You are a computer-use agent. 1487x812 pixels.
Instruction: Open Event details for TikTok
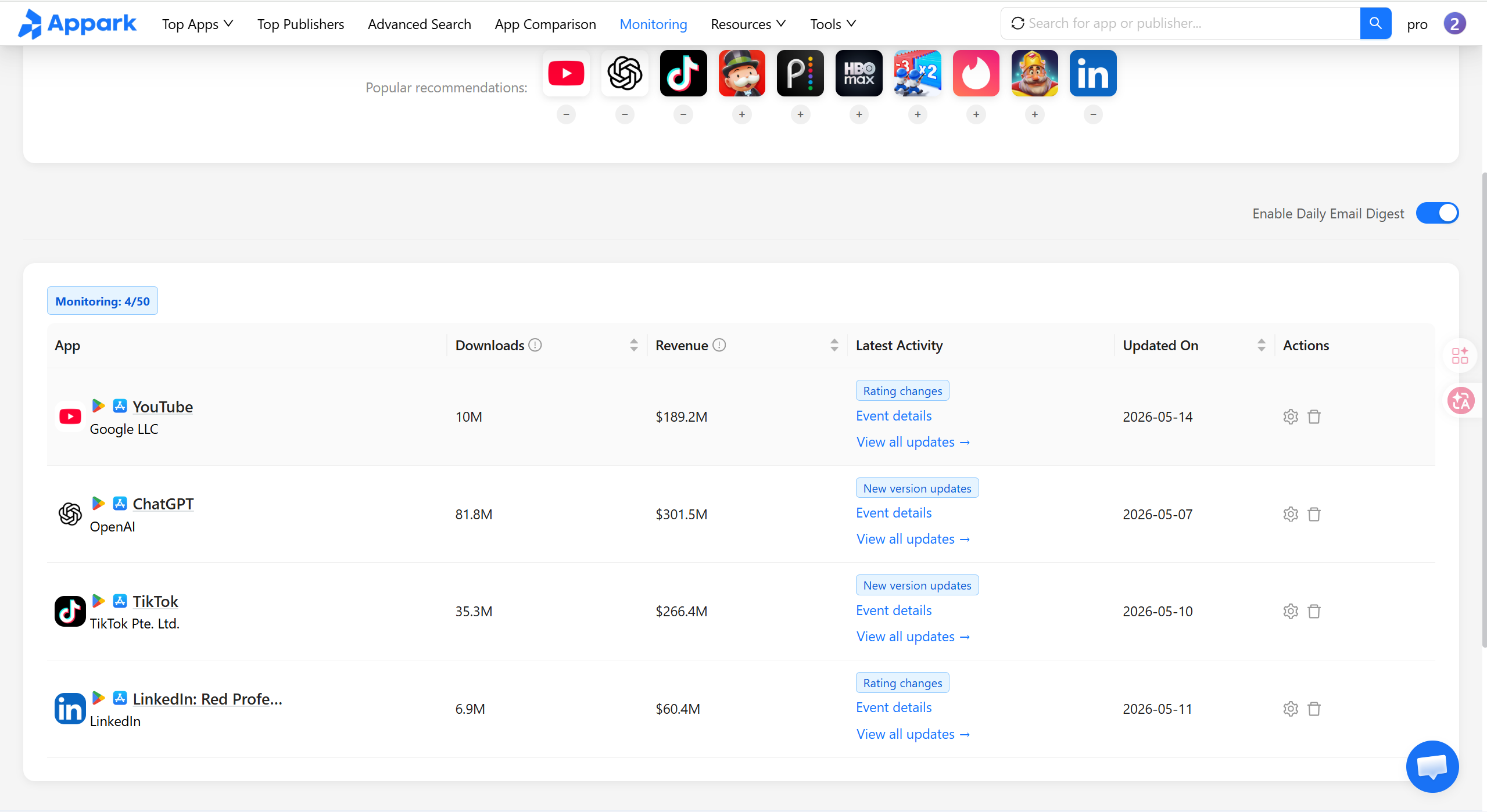(x=894, y=610)
